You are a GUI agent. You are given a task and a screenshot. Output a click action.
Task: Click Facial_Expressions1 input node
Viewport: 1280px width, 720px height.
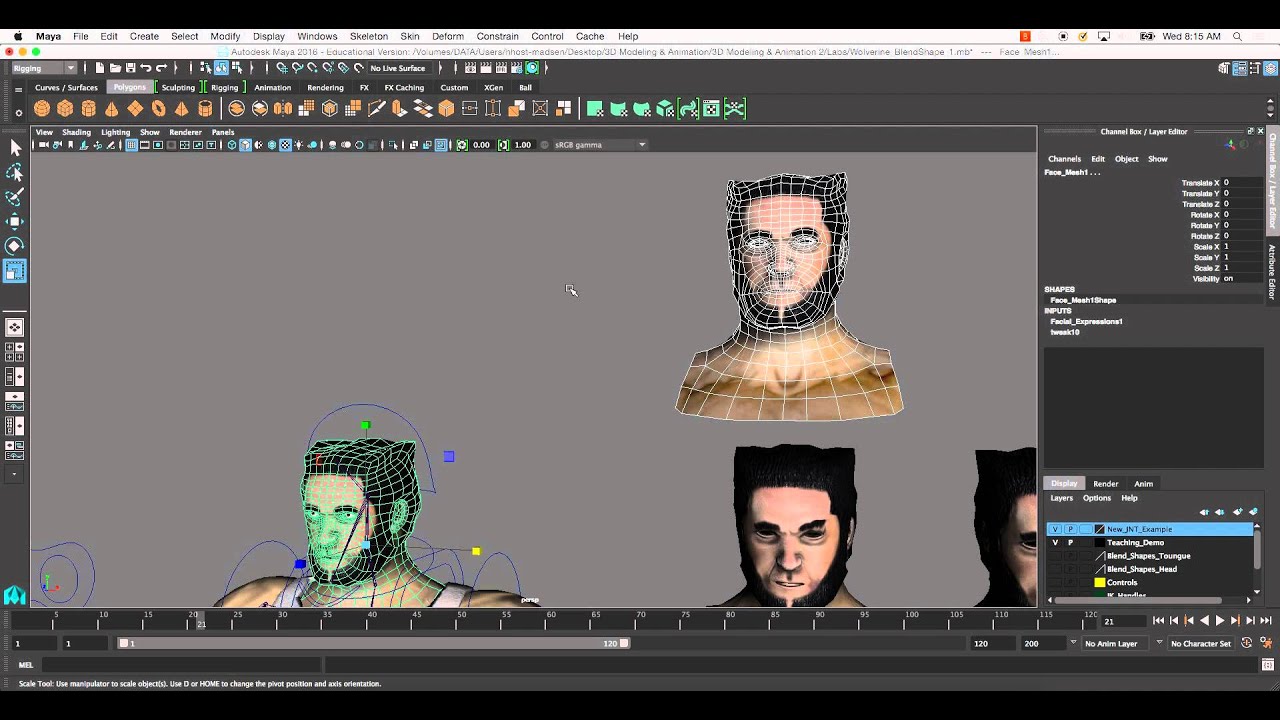pos(1086,322)
